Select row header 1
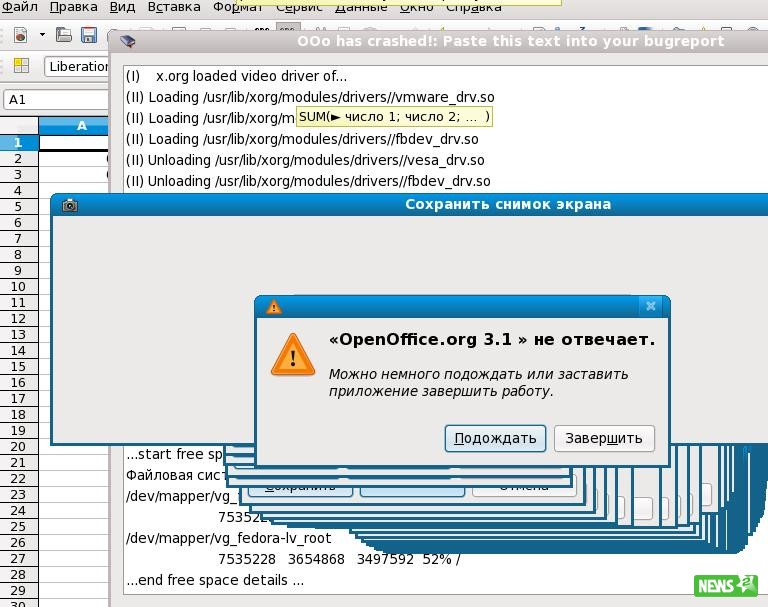The height and width of the screenshot is (607, 768). [x=19, y=143]
